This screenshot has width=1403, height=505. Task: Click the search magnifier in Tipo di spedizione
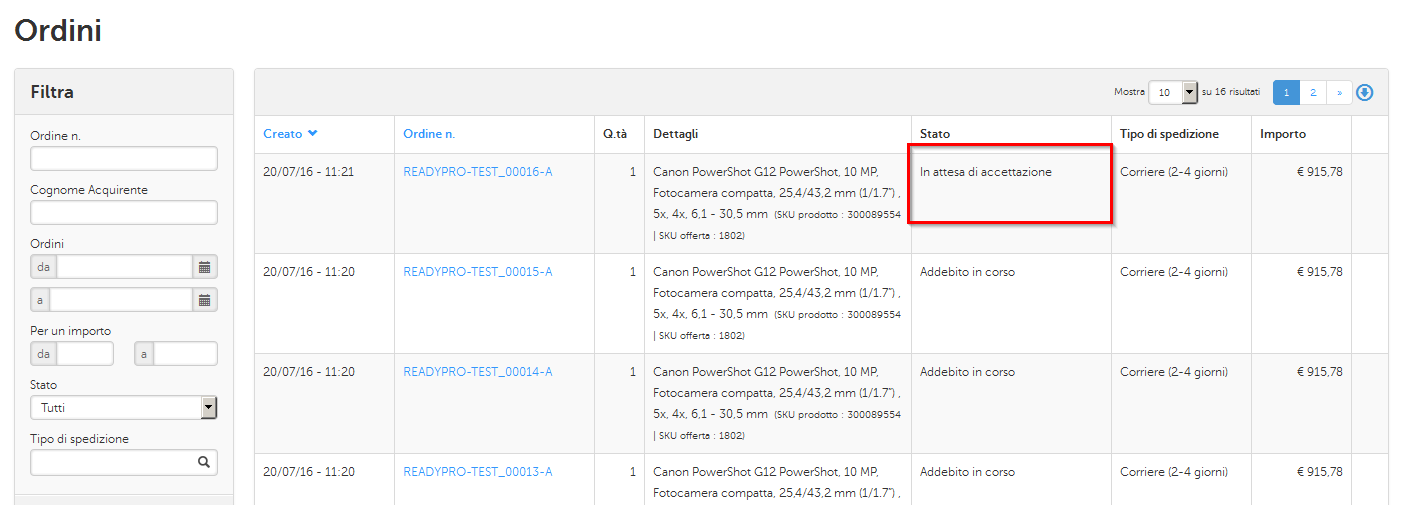click(x=203, y=462)
